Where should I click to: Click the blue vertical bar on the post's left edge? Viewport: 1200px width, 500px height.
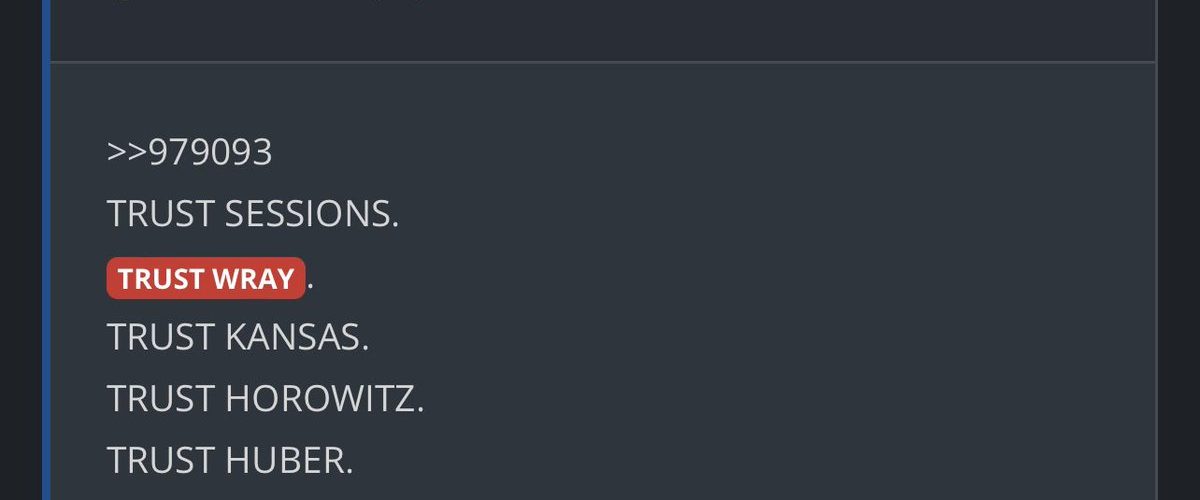(46, 250)
